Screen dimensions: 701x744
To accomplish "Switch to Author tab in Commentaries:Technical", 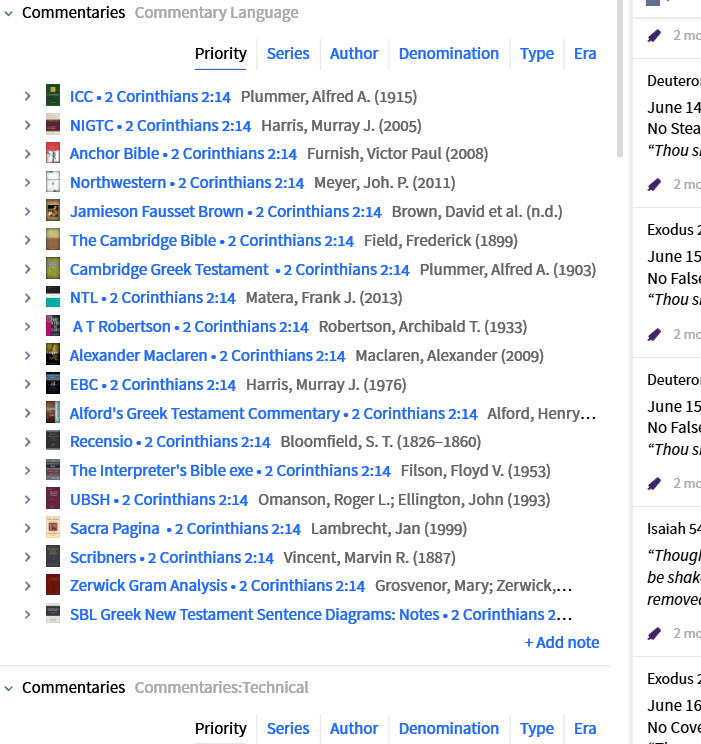I will (x=354, y=728).
